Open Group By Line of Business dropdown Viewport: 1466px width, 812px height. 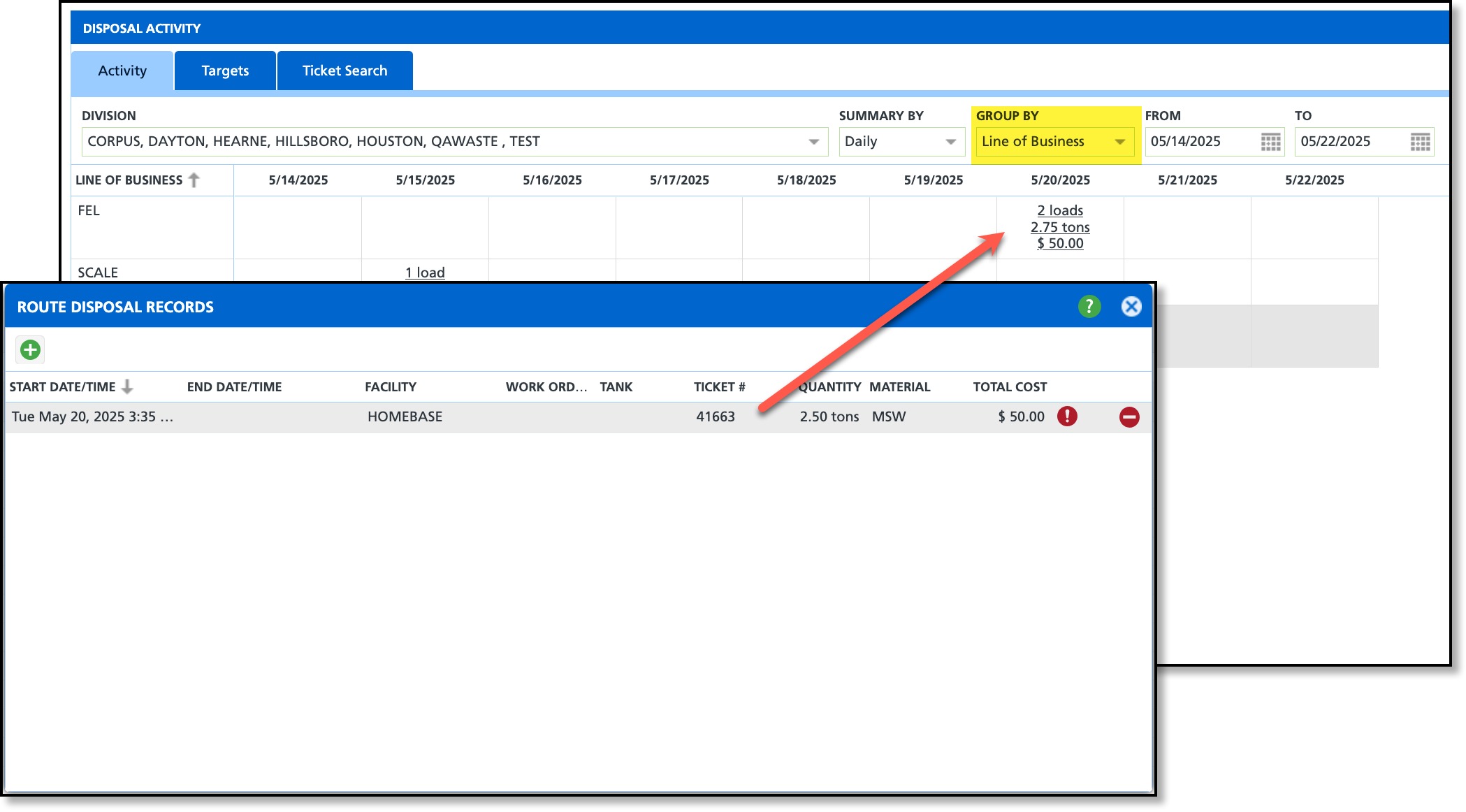1119,142
